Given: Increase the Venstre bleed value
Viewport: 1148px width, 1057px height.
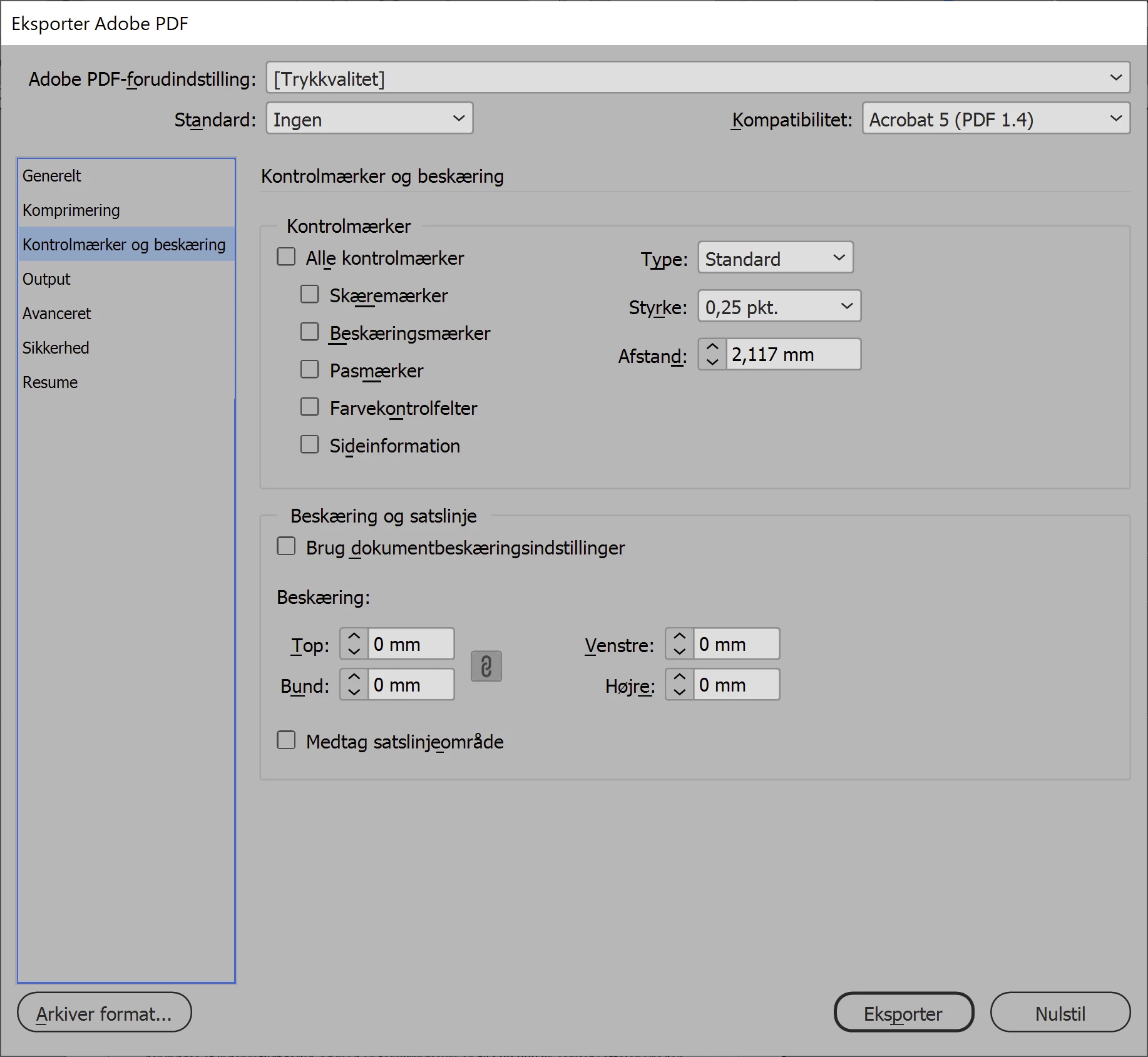Looking at the screenshot, I should 680,636.
